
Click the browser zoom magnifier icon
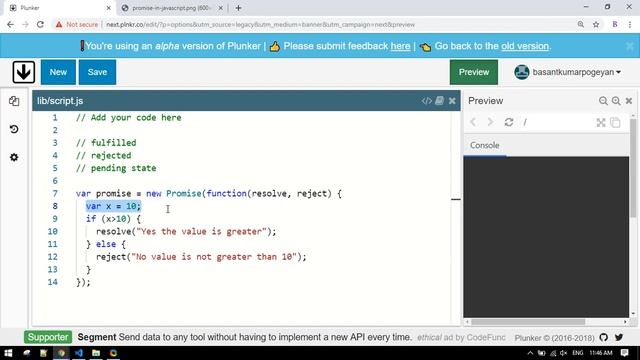[x=580, y=24]
